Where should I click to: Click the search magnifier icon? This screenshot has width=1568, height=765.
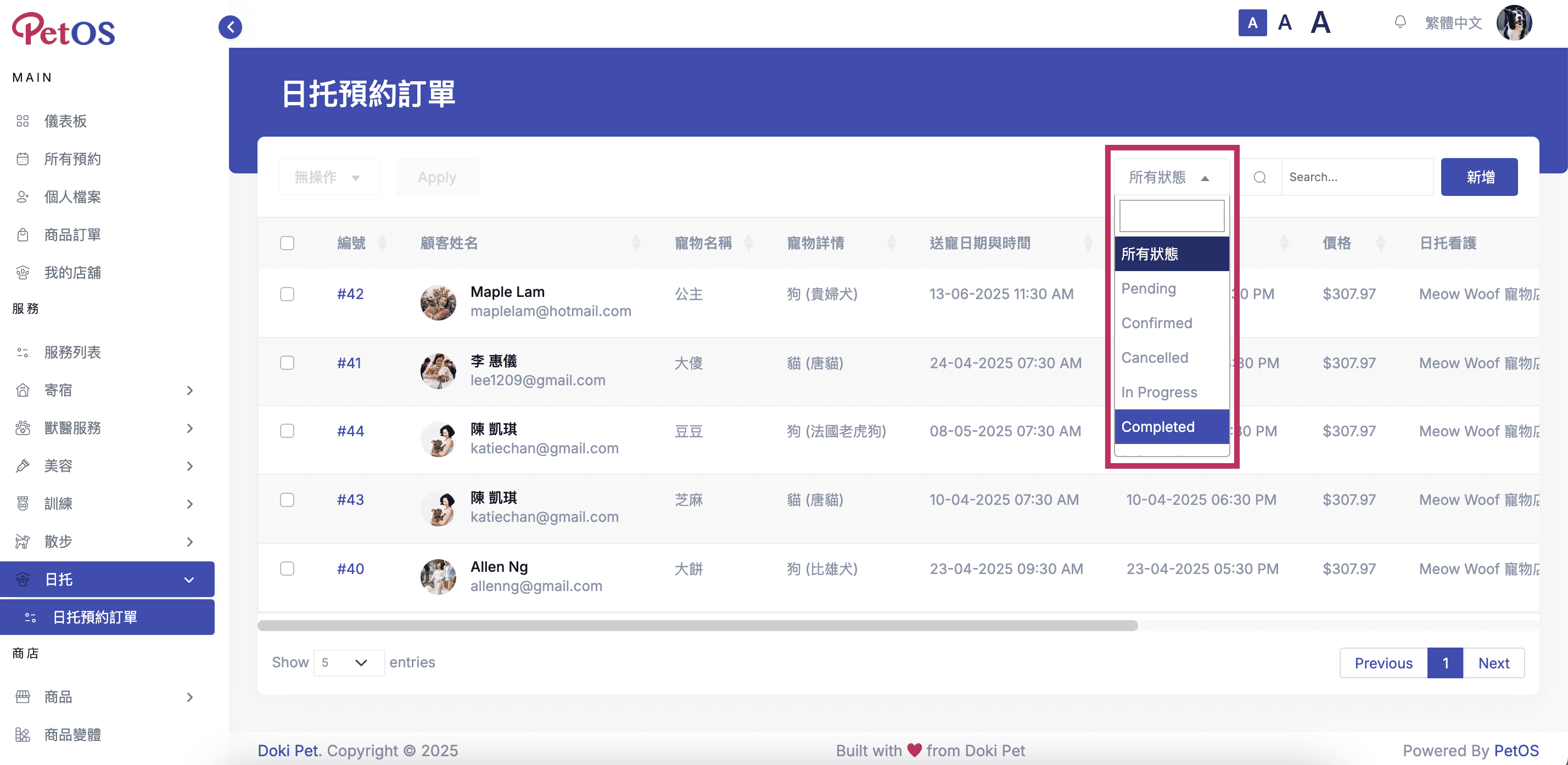1260,177
